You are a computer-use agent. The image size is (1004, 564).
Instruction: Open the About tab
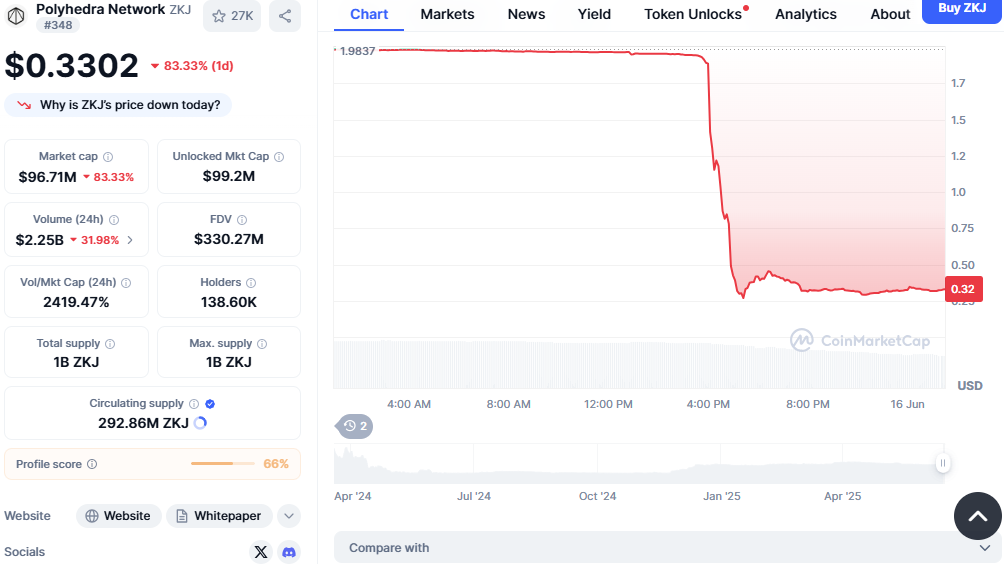[890, 15]
